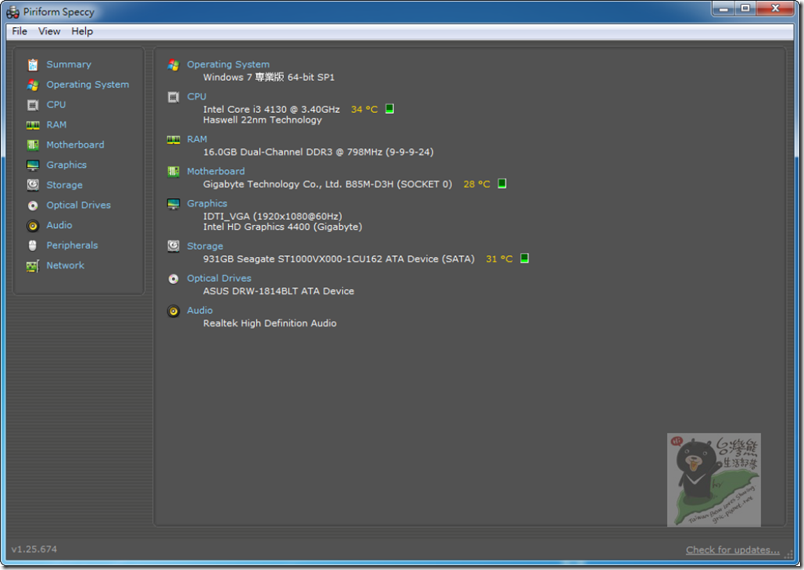Click the Optical Drives disc icon in sidebar

pos(33,206)
